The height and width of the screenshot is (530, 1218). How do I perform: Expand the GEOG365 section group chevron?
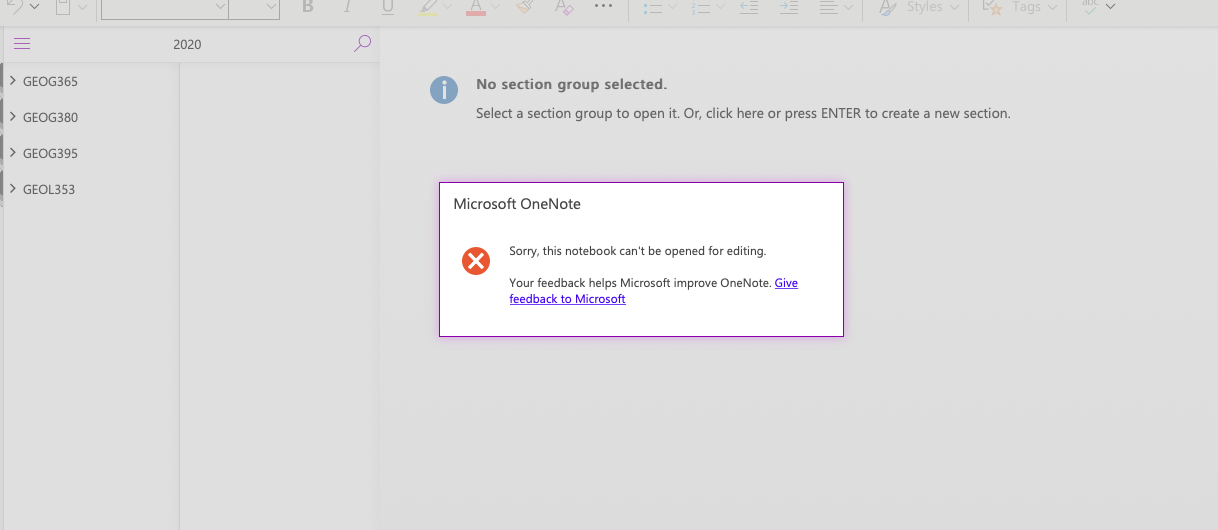tap(13, 81)
